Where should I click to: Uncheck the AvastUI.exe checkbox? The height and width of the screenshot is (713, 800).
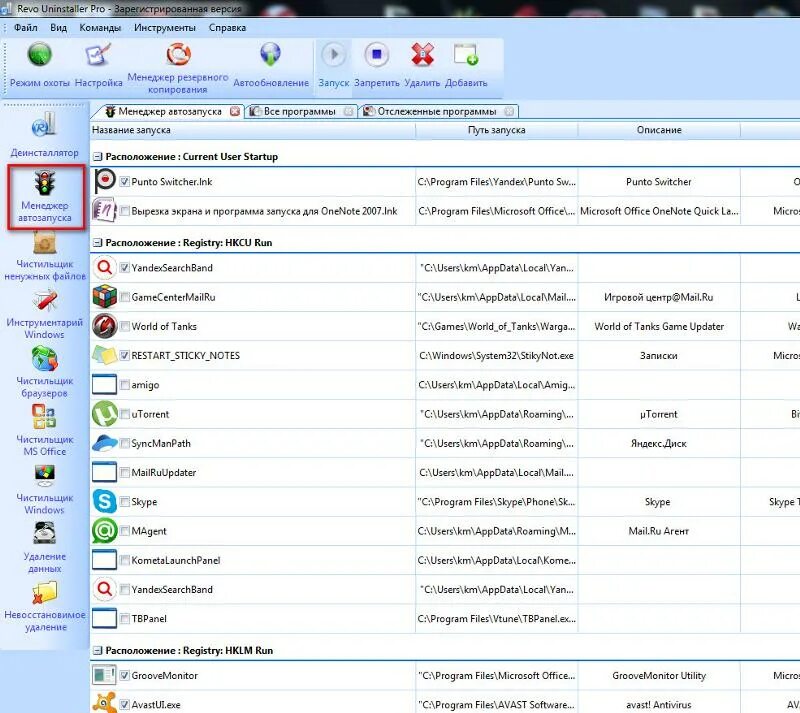click(x=124, y=704)
